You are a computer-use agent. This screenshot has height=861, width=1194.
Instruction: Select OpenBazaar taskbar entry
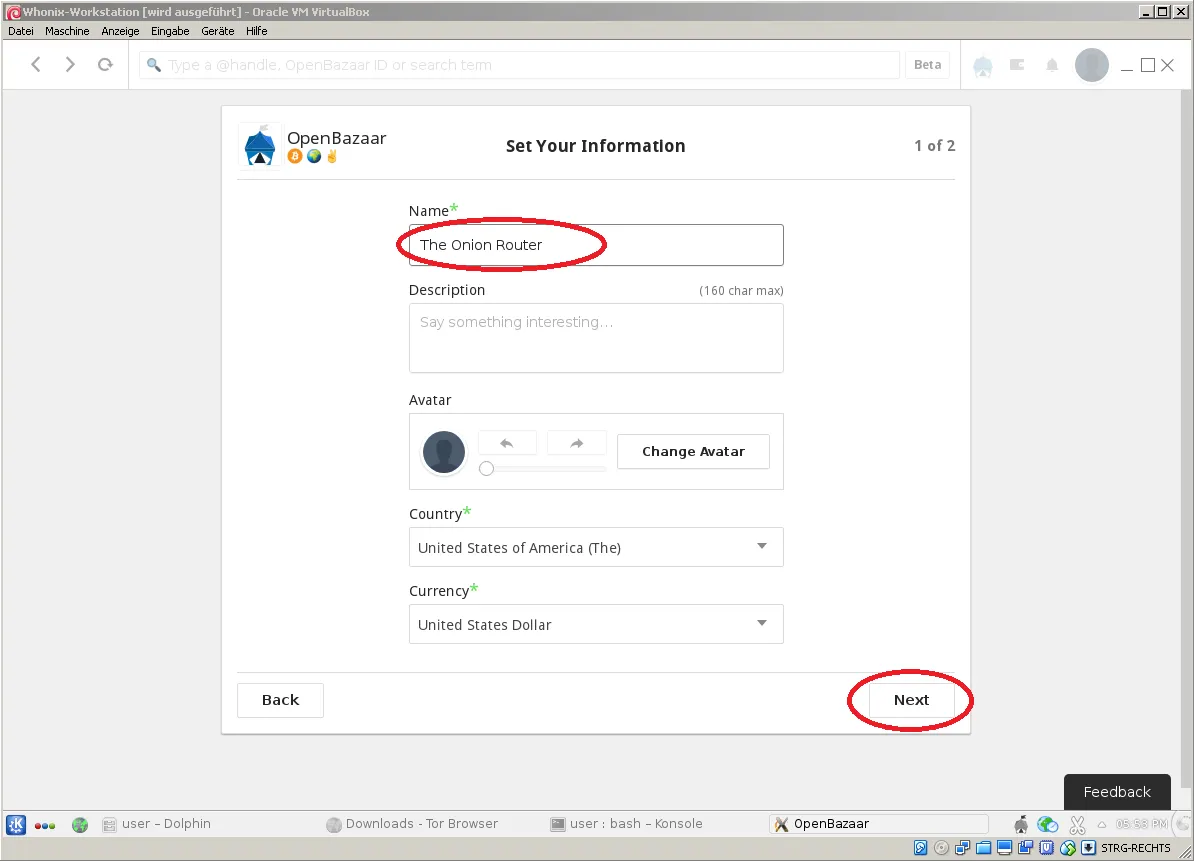[879, 824]
